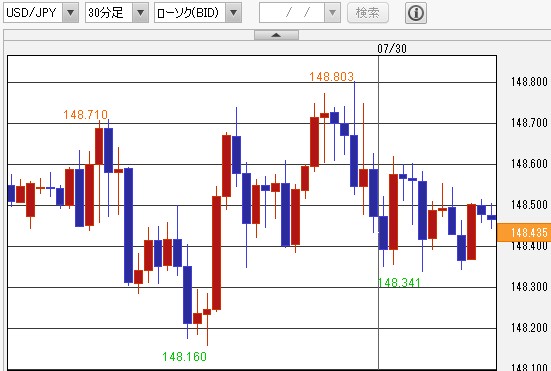Expand the ローソク(BID) chart type dropdown
This screenshot has height=371, width=551.
pos(233,13)
